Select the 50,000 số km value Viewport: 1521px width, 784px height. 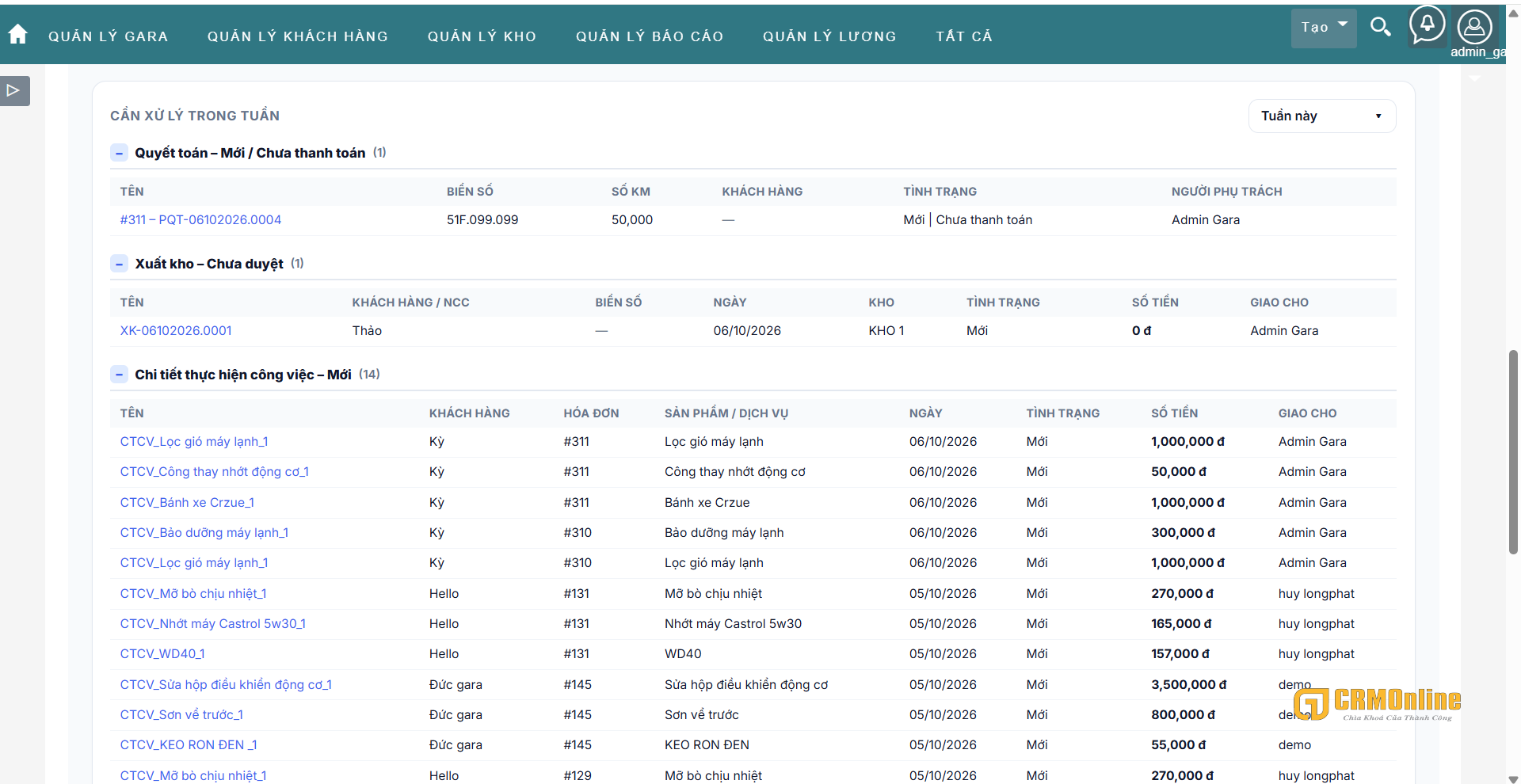point(632,220)
